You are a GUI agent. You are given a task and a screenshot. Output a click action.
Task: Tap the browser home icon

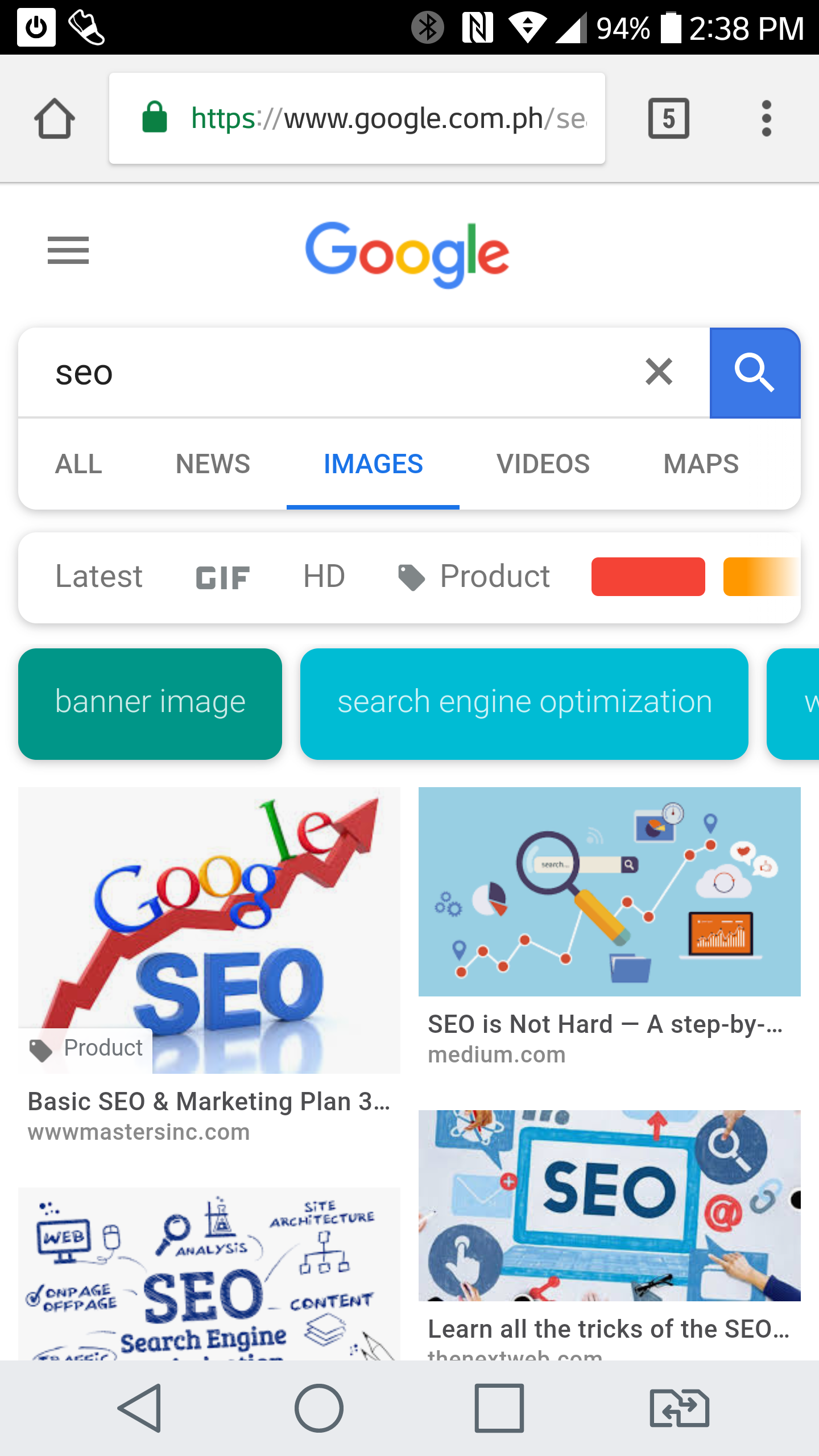click(55, 118)
